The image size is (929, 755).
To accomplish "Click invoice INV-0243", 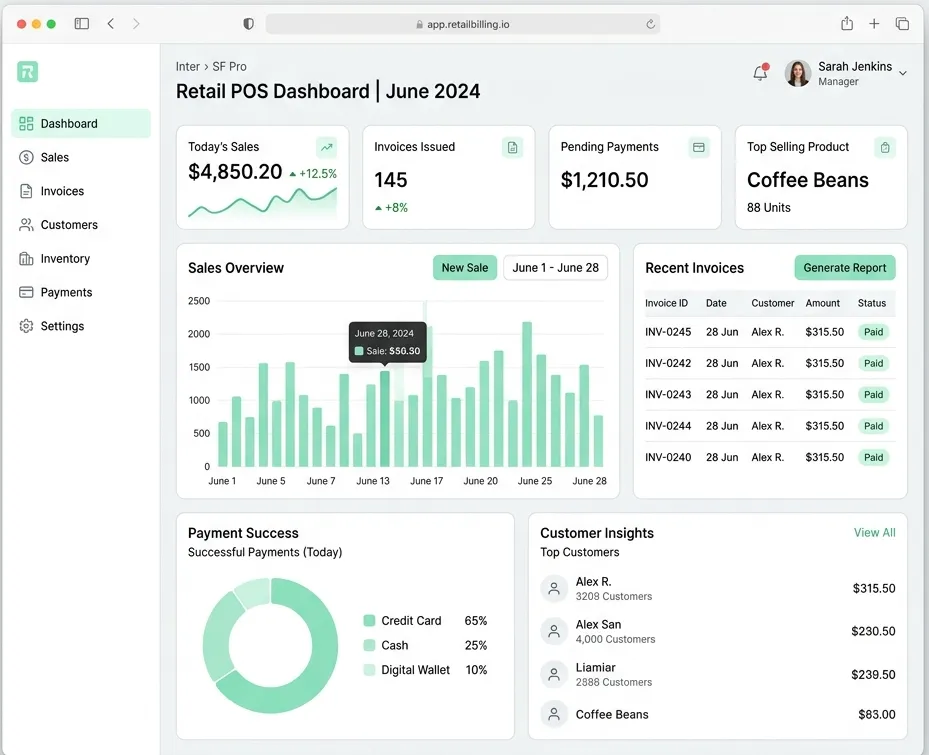I will coord(668,395).
